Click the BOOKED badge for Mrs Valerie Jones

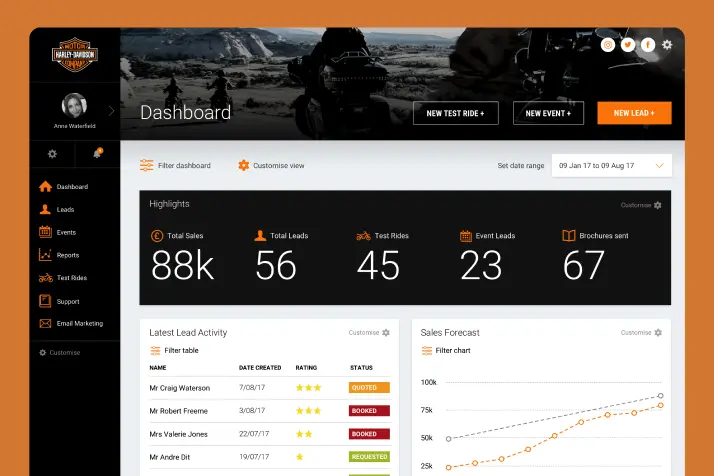coord(369,434)
